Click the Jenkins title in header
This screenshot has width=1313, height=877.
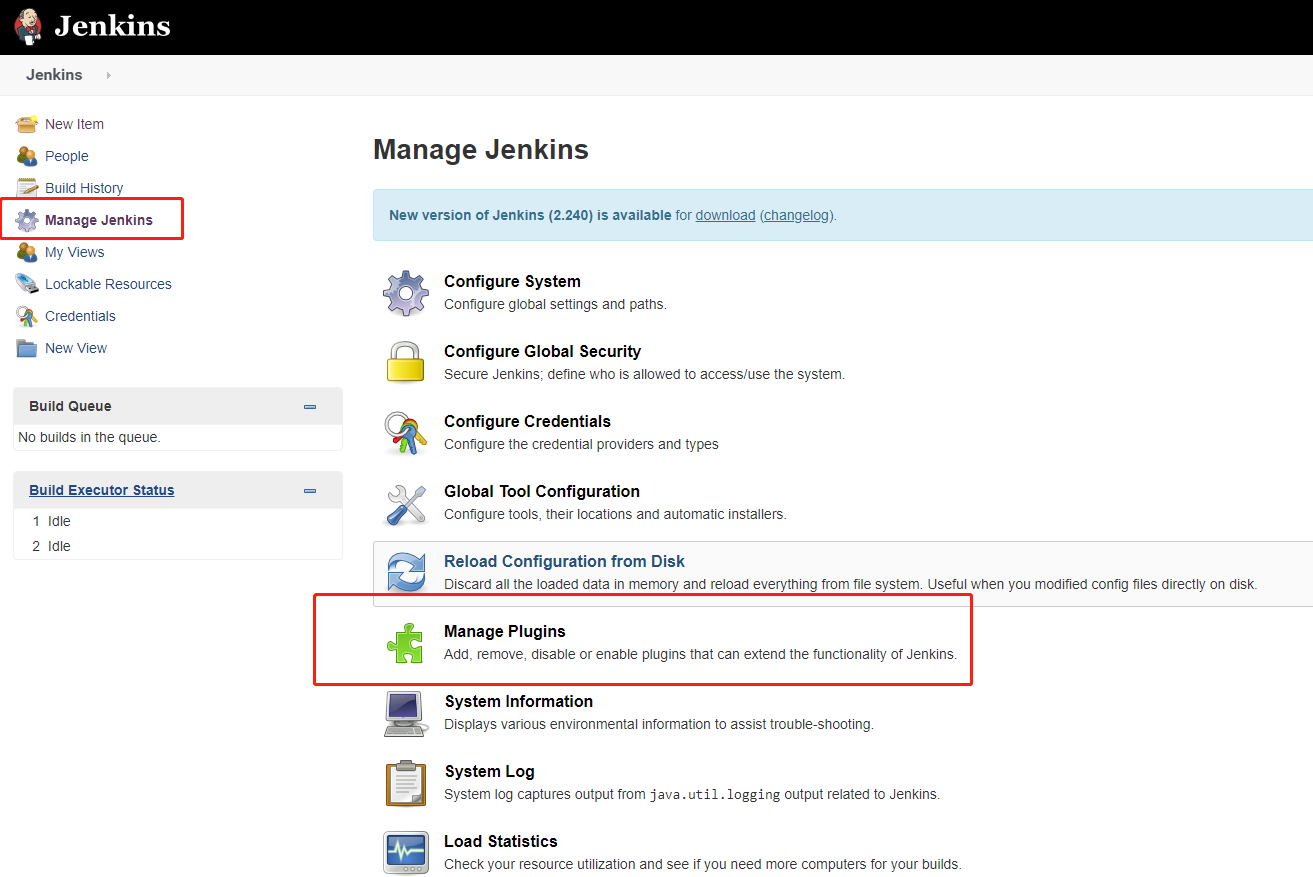(112, 26)
